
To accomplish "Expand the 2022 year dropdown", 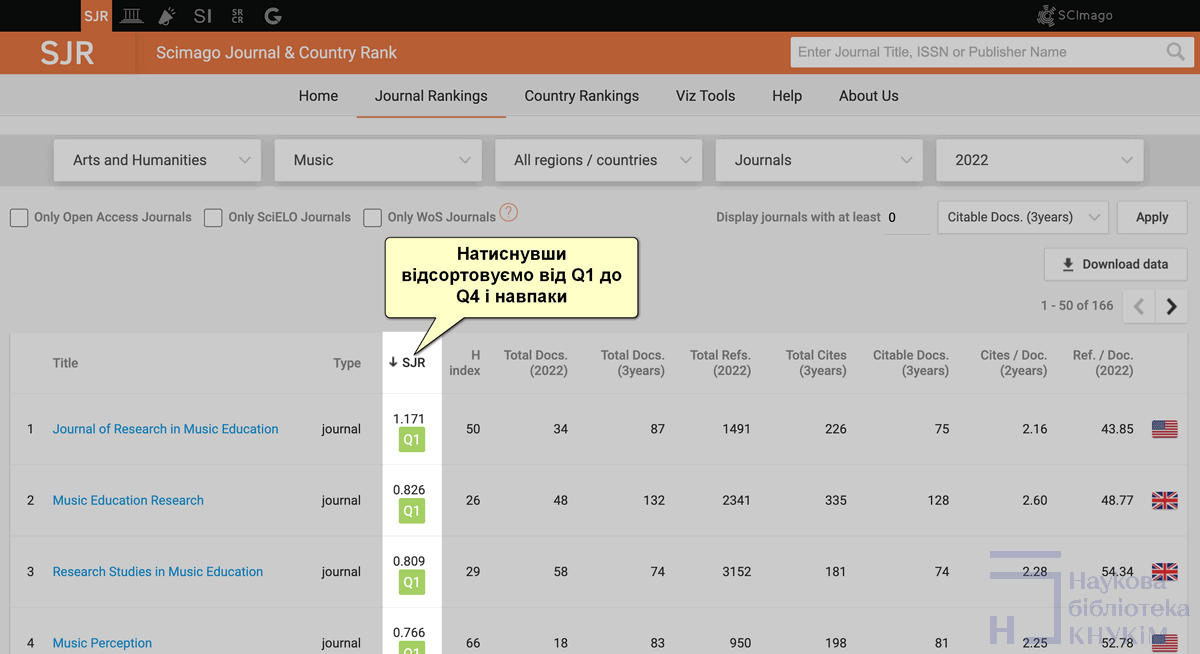I will pos(1040,160).
